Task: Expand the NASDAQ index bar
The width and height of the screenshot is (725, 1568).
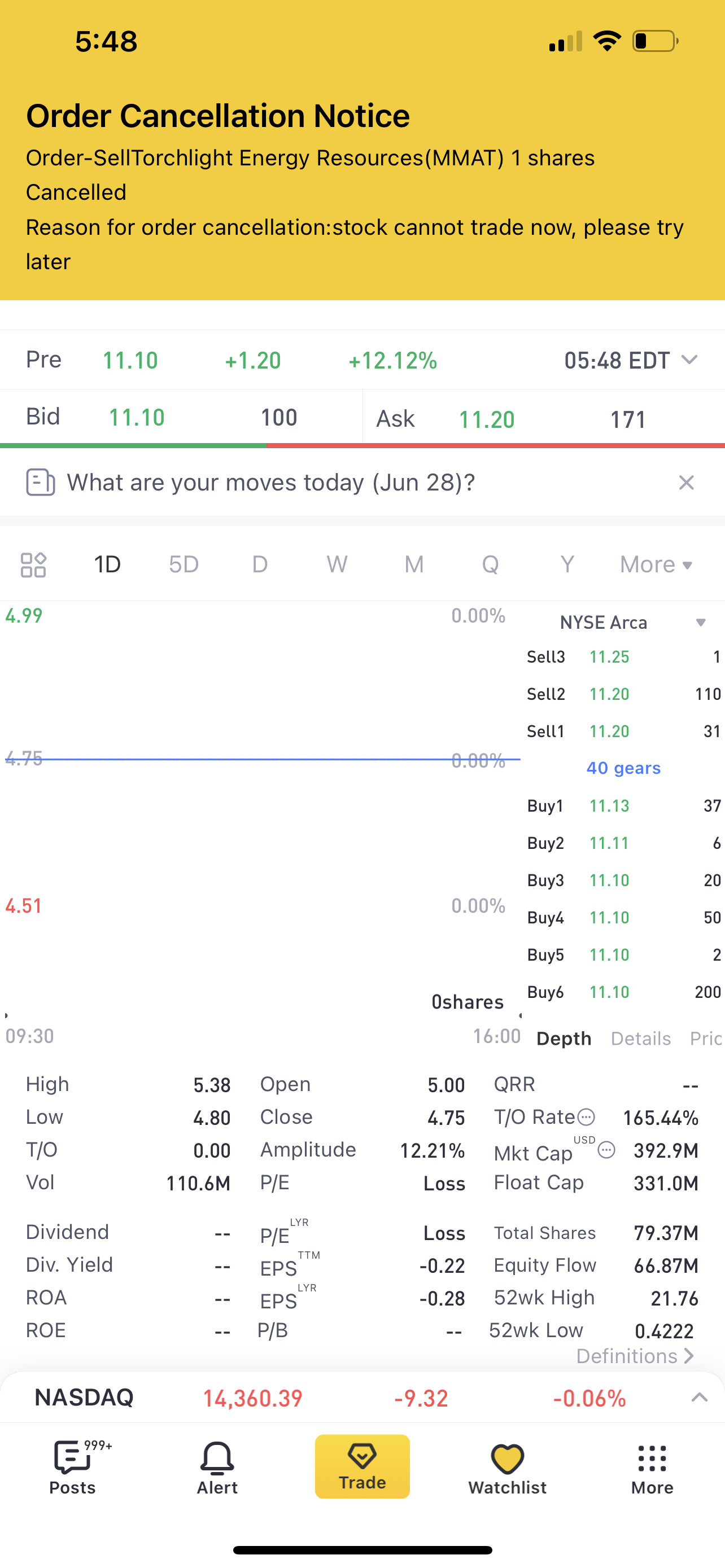Action: click(x=699, y=1398)
